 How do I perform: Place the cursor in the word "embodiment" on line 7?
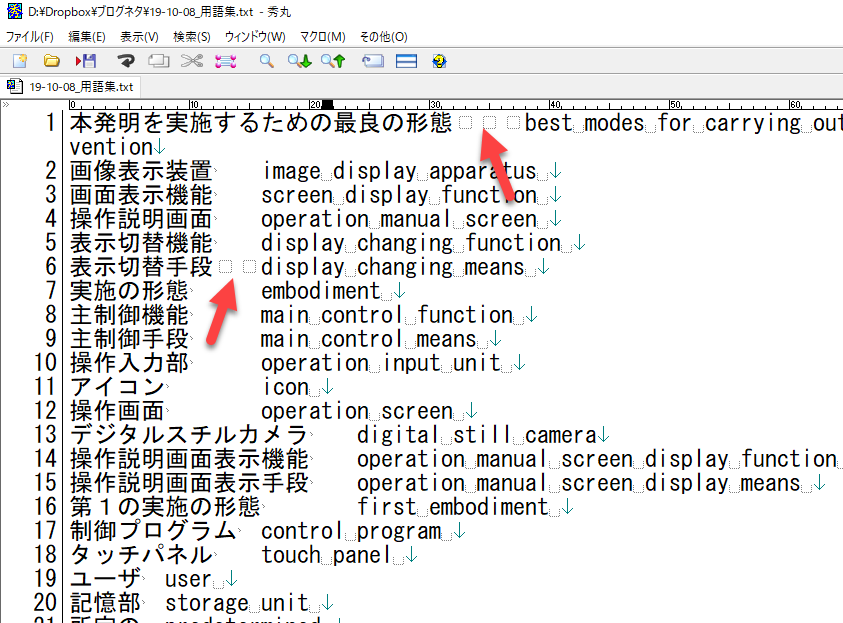click(320, 291)
